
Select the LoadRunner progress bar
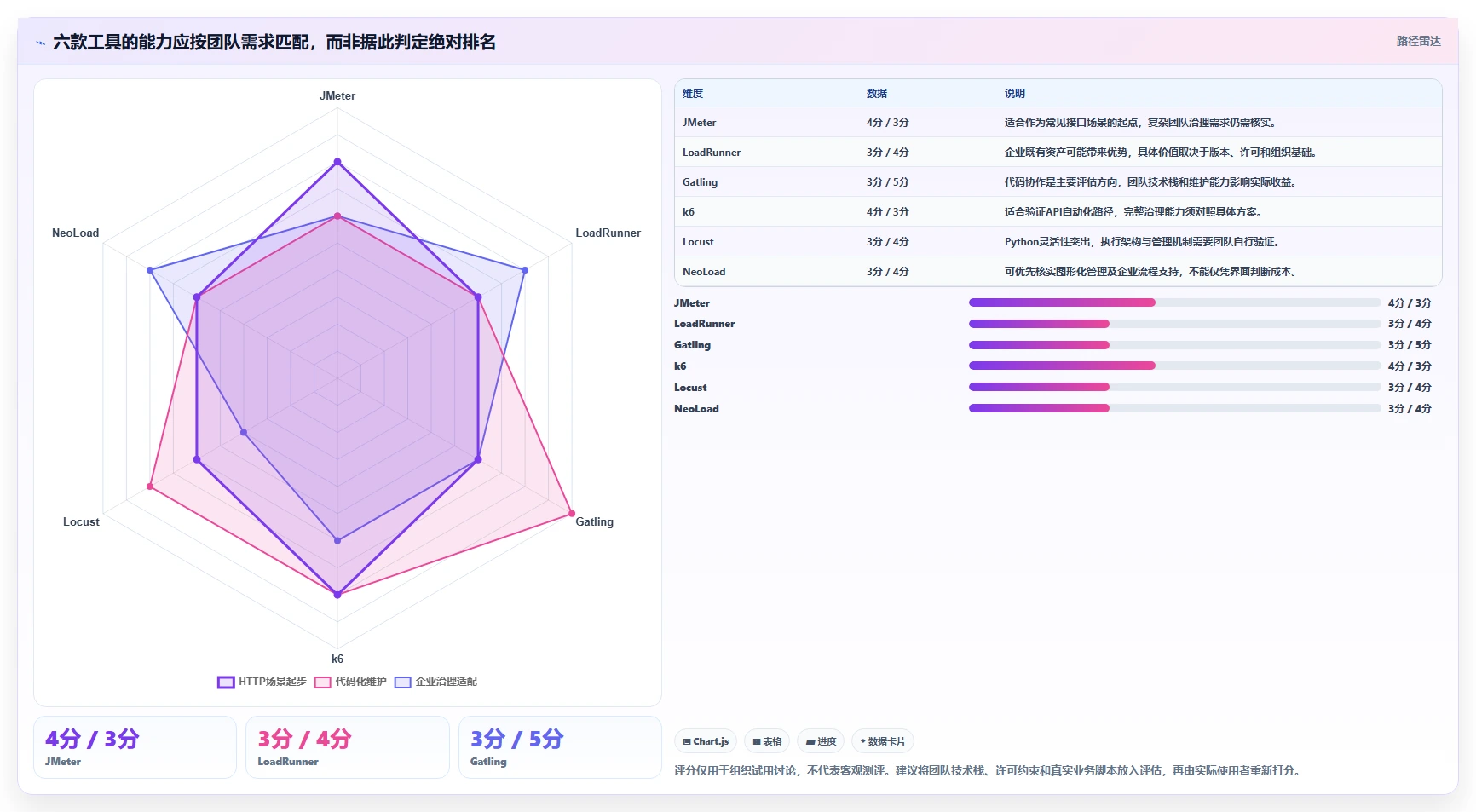click(1174, 324)
